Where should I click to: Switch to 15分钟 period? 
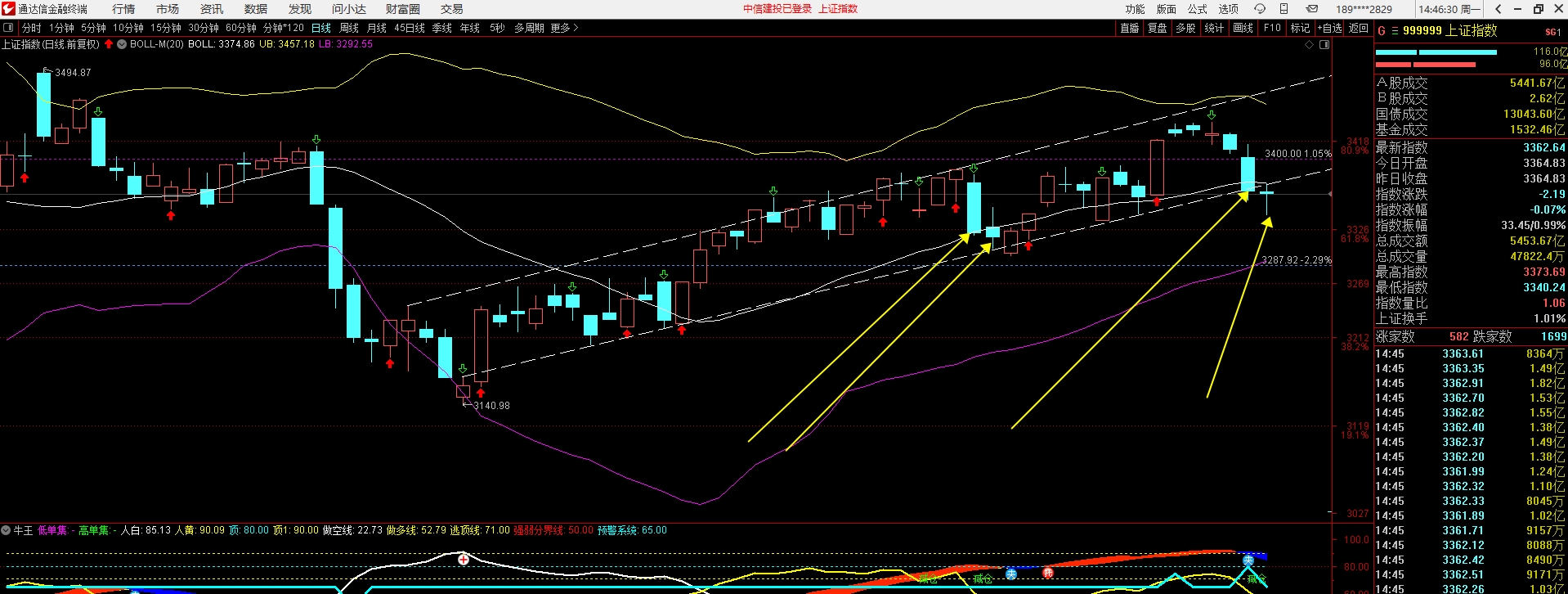(166, 28)
